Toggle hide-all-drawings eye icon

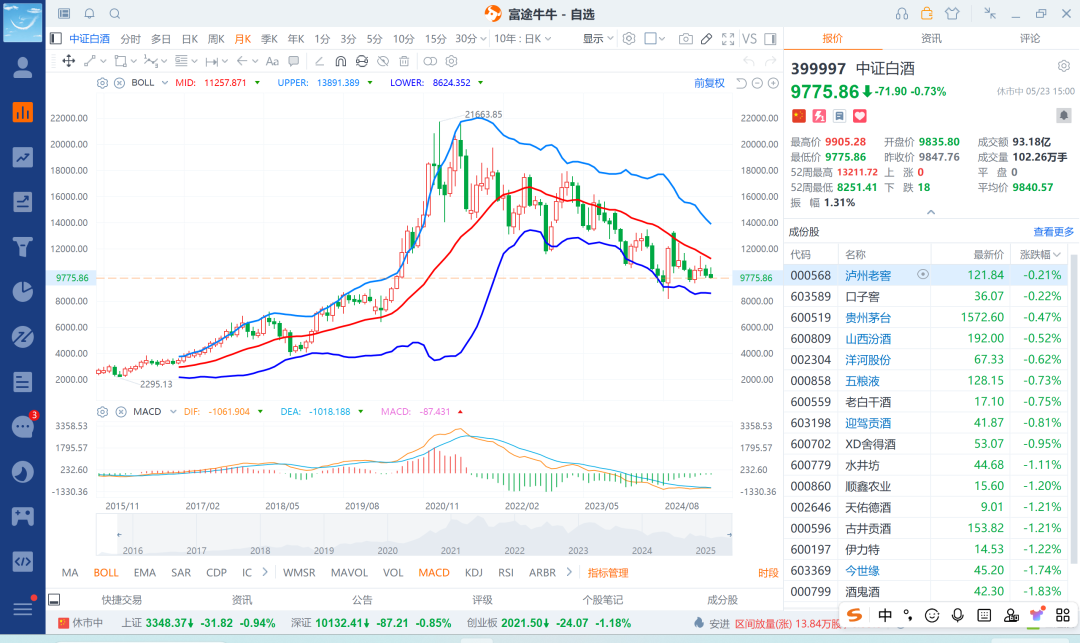383,61
